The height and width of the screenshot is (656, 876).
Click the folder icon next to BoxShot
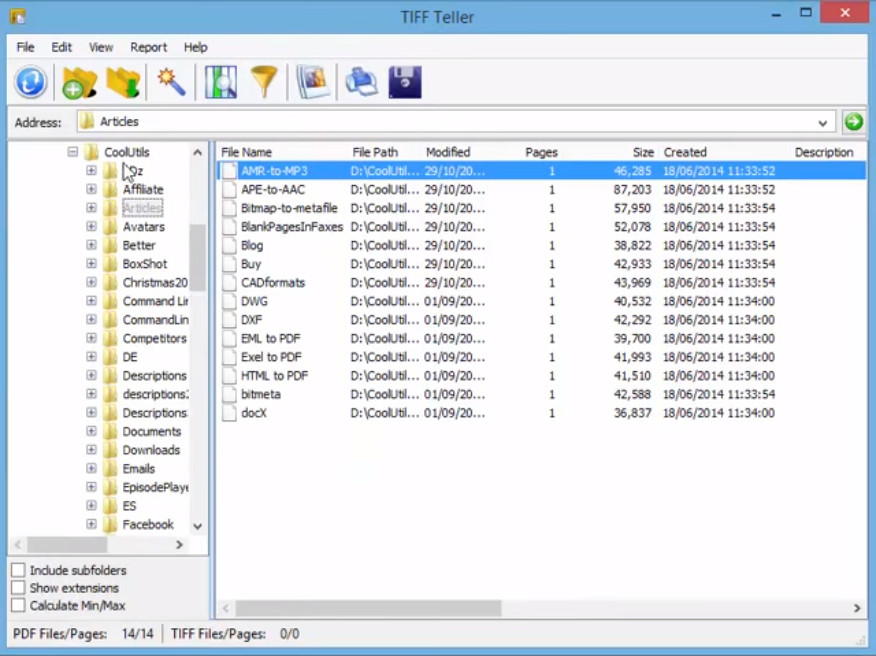(111, 264)
